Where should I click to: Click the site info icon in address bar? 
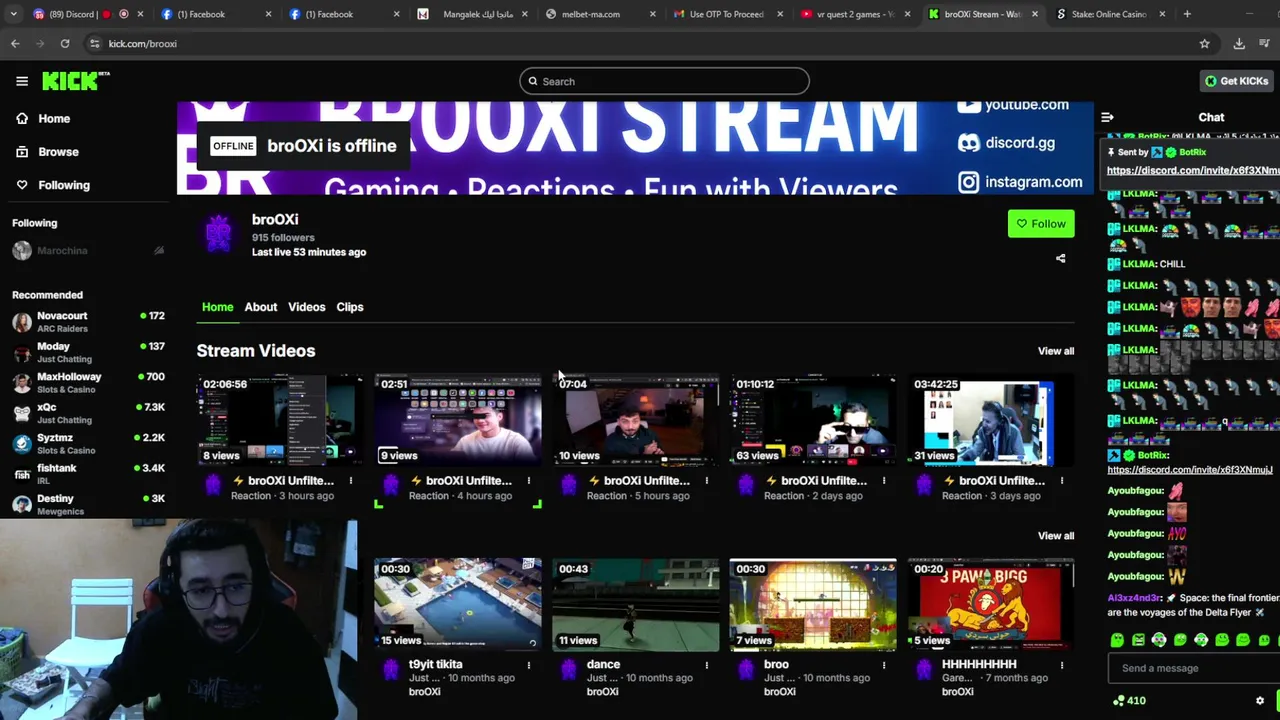(x=94, y=44)
